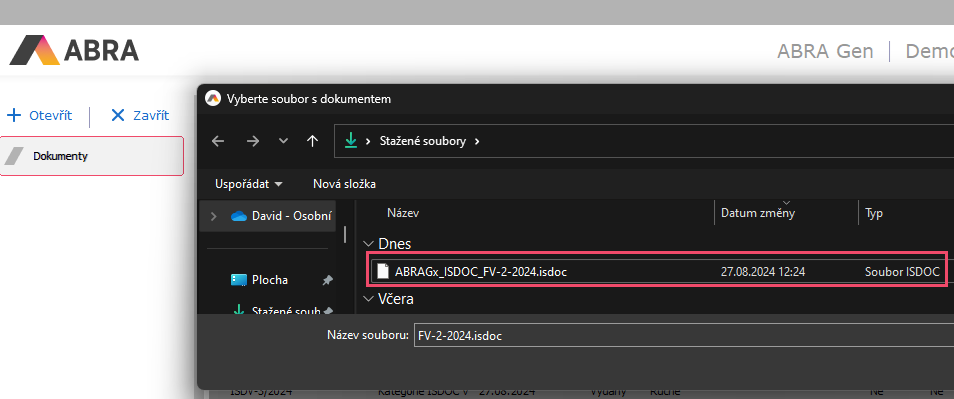Click Stažené soubory breadcrumb in address bar
The image size is (954, 399).
[422, 141]
